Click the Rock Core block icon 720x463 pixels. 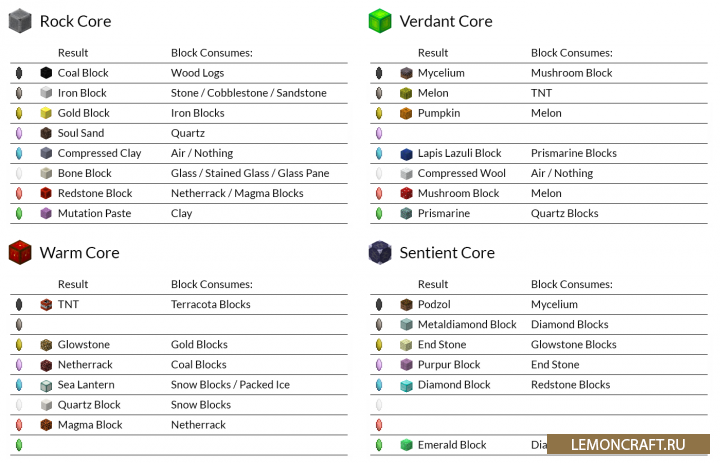[x=20, y=20]
